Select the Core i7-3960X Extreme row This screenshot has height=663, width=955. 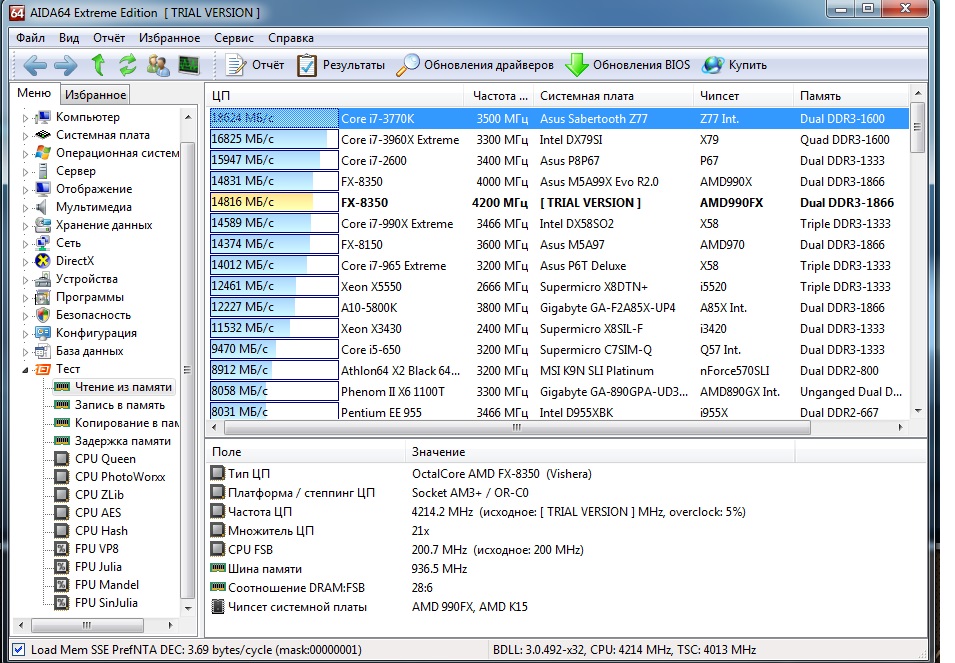coord(559,139)
